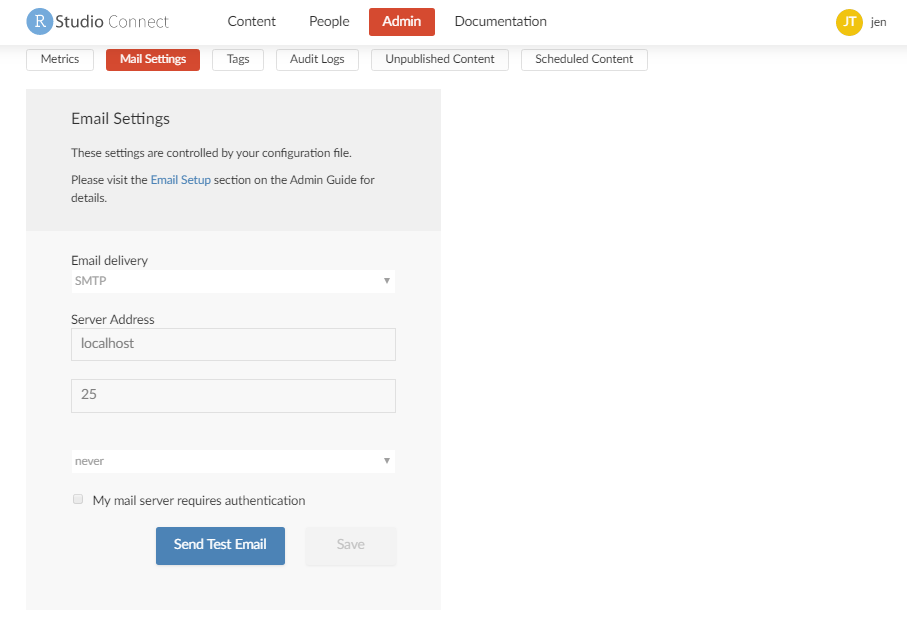Click the Server Address localhost field

click(x=233, y=344)
